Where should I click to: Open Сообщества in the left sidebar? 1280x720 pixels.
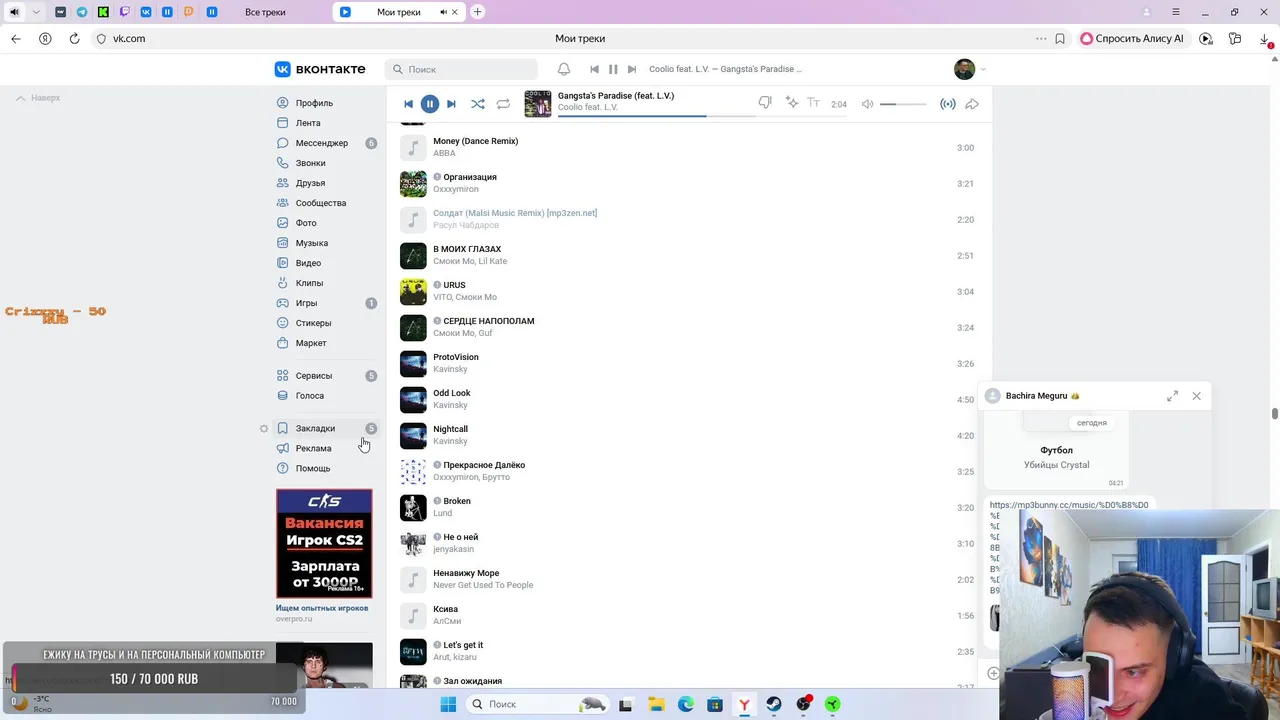[x=321, y=203]
